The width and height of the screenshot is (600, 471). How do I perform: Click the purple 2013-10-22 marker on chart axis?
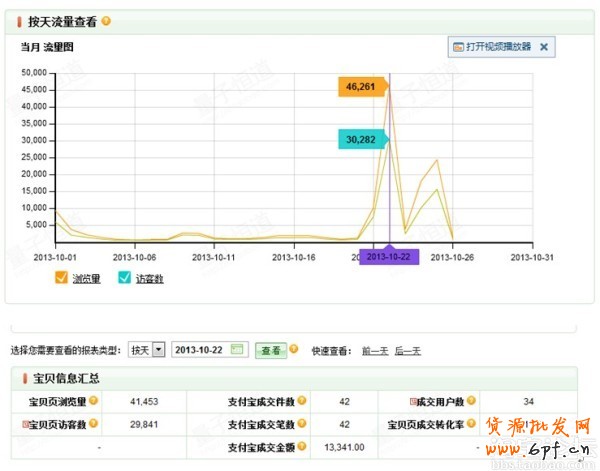(390, 257)
